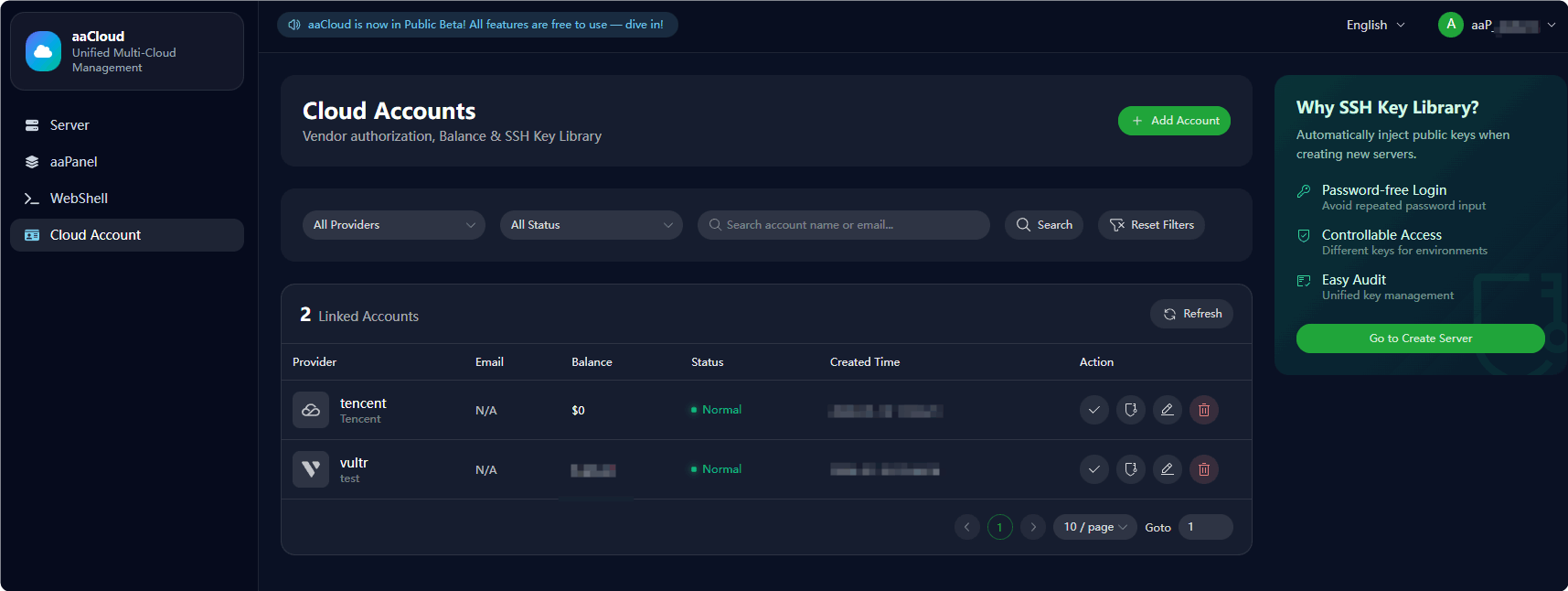Screen dimensions: 1568x591
Task: Click the shield key icon in the tencent row
Action: tap(1130, 410)
